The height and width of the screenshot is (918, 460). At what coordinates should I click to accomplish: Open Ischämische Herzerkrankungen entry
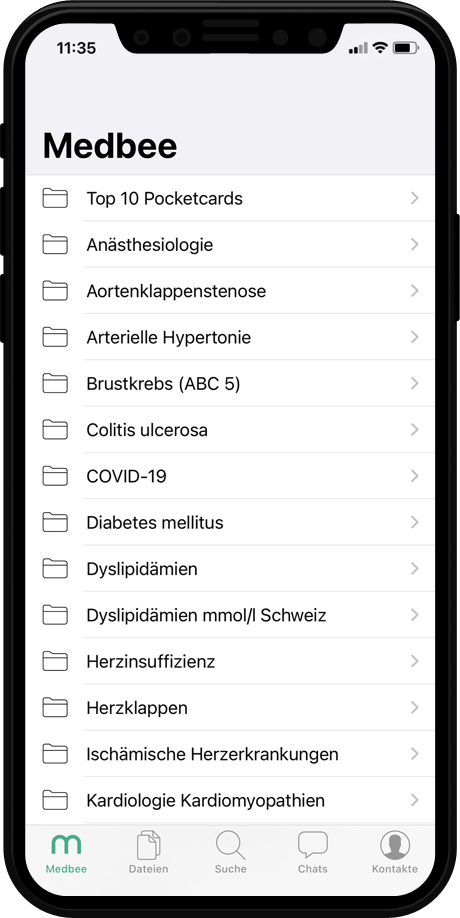click(230, 753)
